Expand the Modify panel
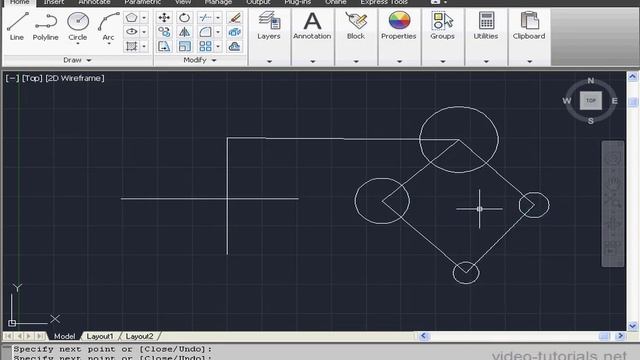 (200, 60)
